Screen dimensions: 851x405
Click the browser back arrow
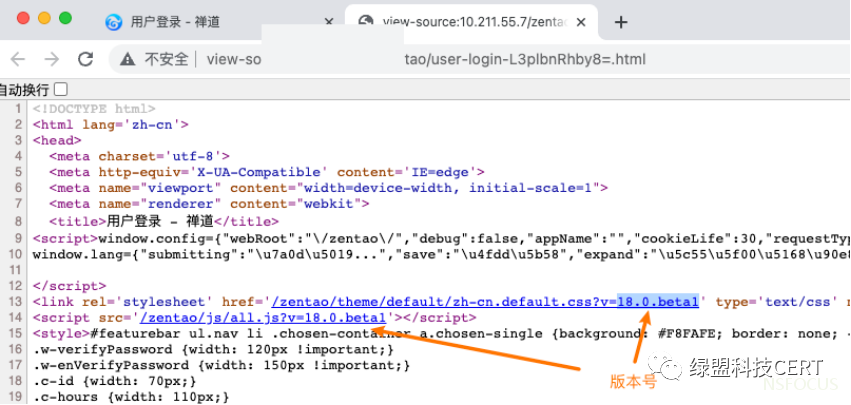(x=18, y=59)
